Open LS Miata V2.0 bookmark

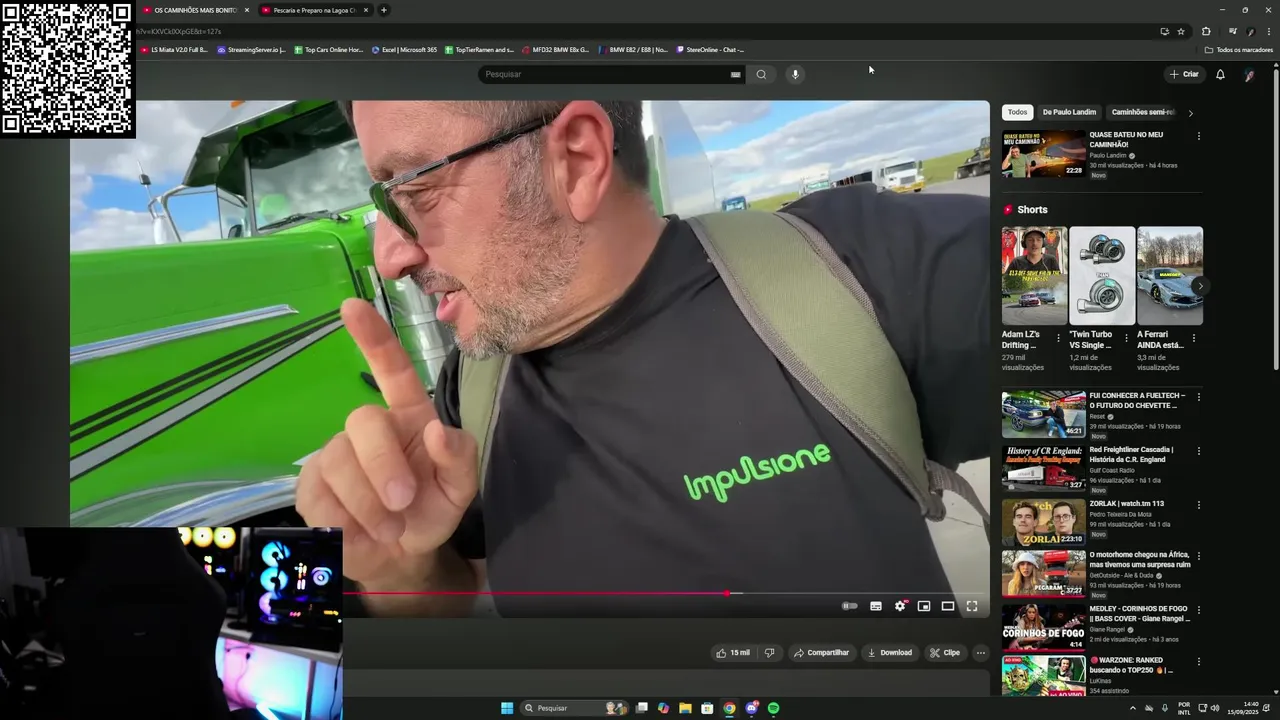point(174,49)
